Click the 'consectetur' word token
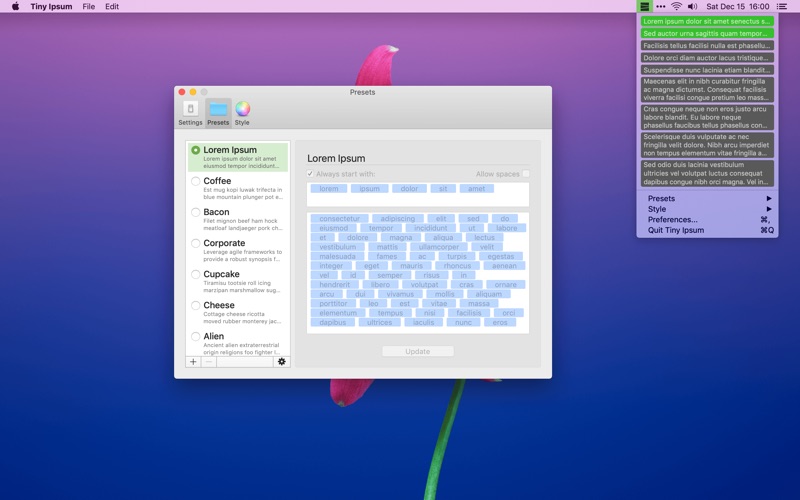800x500 pixels. (x=339, y=219)
